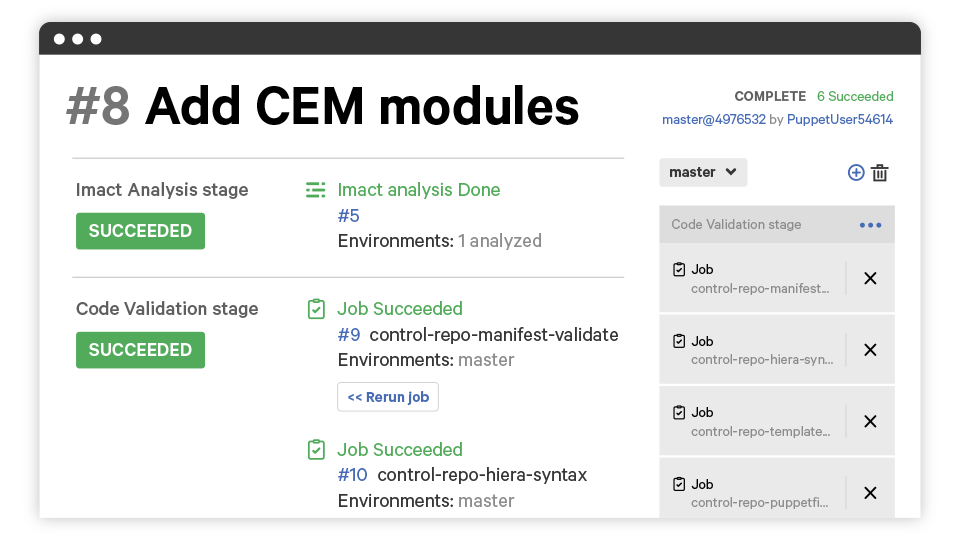
Task: Open Code Validation stage three-dot menu
Action: pyautogui.click(x=870, y=225)
